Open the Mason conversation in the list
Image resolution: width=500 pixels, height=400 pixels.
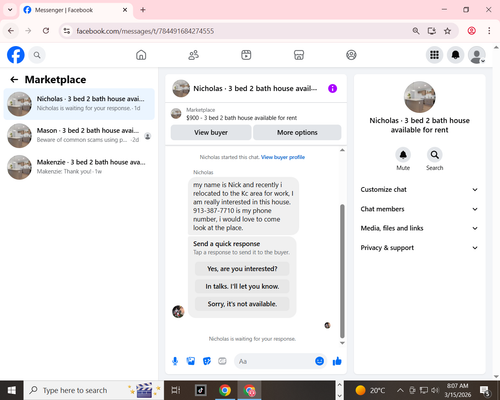79,135
